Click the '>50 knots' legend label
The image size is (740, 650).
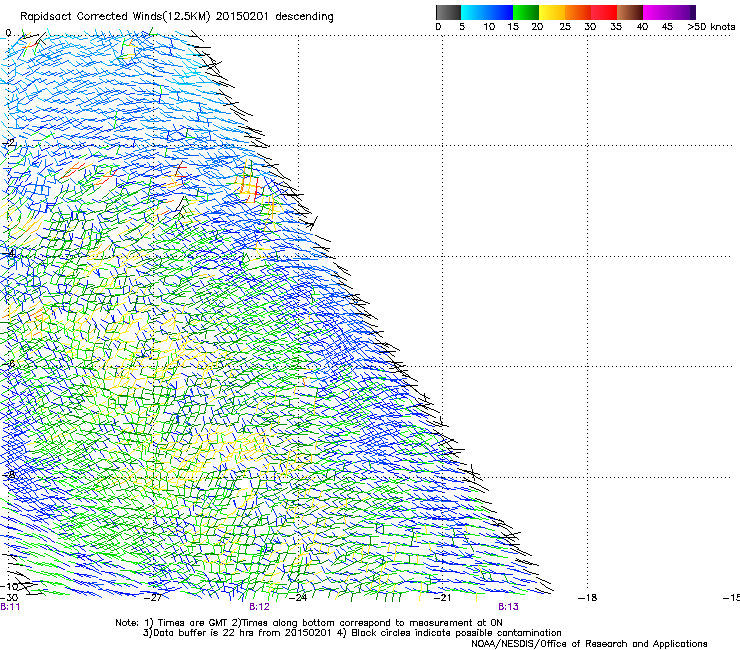point(711,27)
